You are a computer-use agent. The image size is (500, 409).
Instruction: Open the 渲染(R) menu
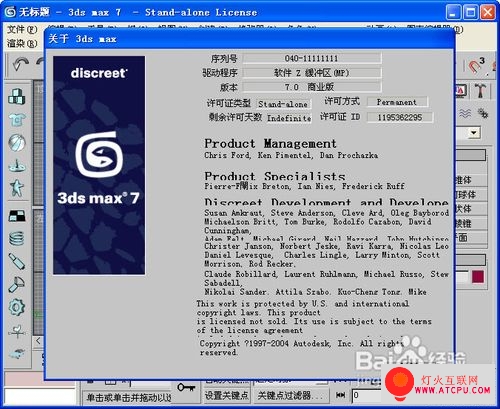22,43
